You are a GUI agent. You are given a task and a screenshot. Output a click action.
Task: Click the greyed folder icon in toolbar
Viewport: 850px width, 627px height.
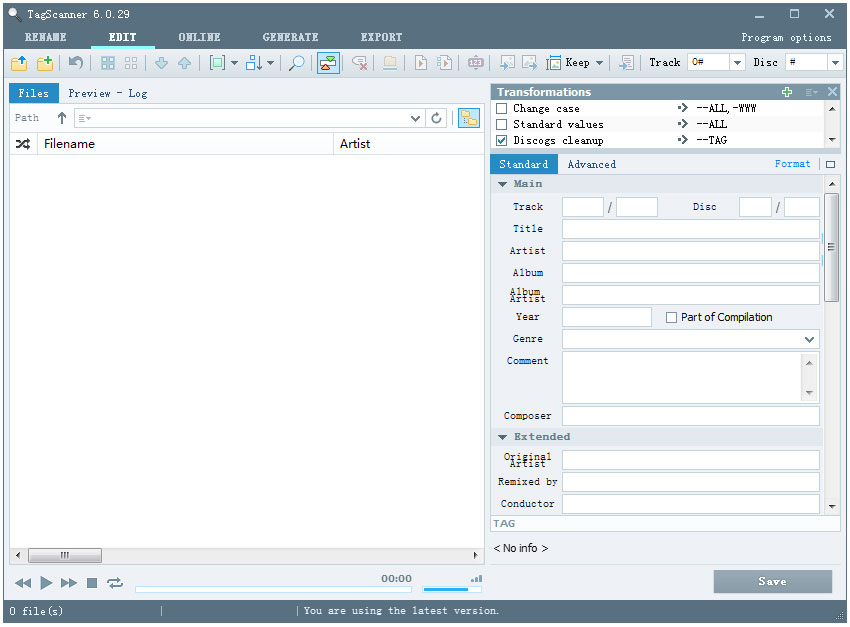coord(389,63)
